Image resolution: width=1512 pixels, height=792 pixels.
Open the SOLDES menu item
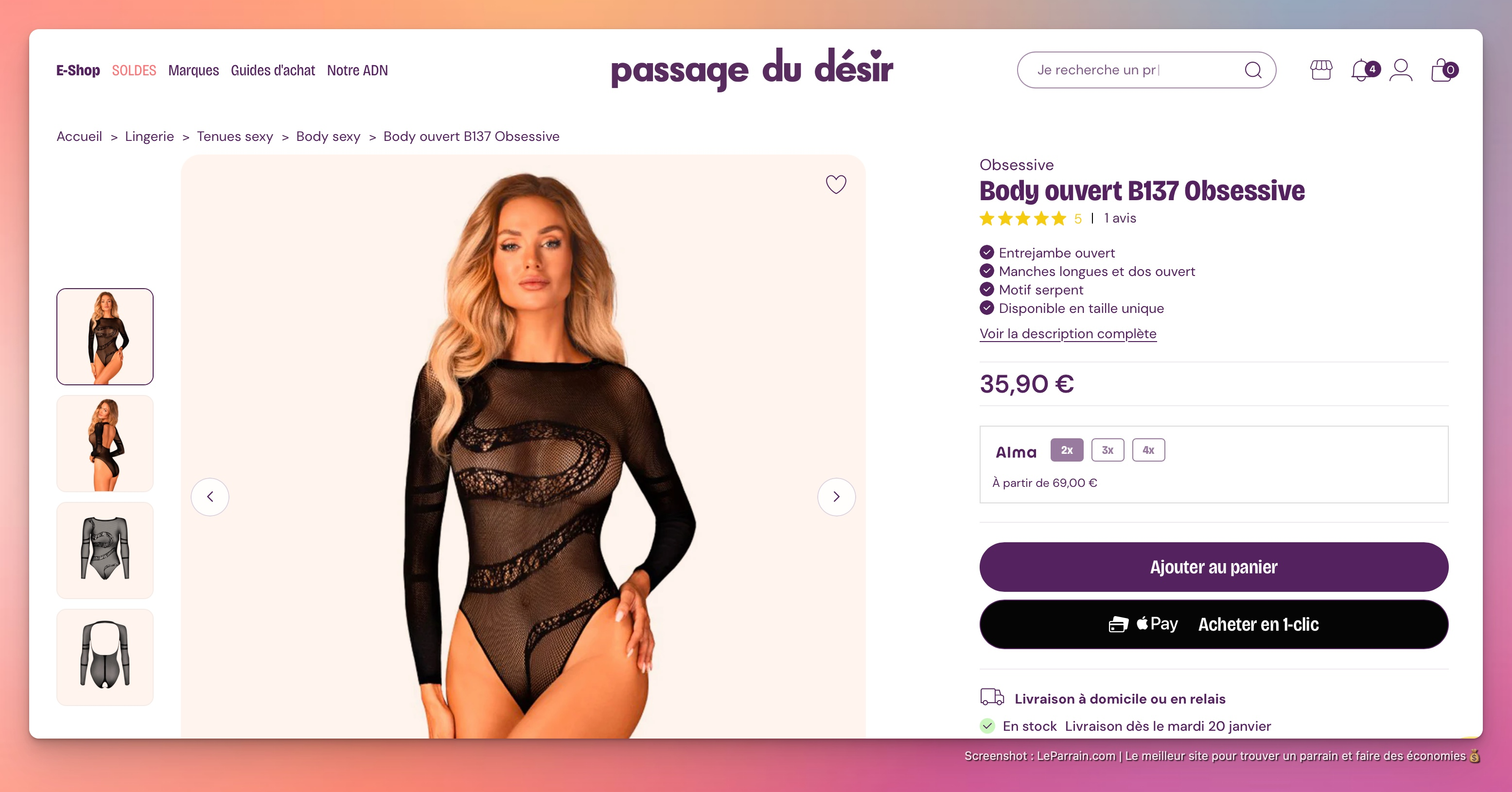(134, 70)
